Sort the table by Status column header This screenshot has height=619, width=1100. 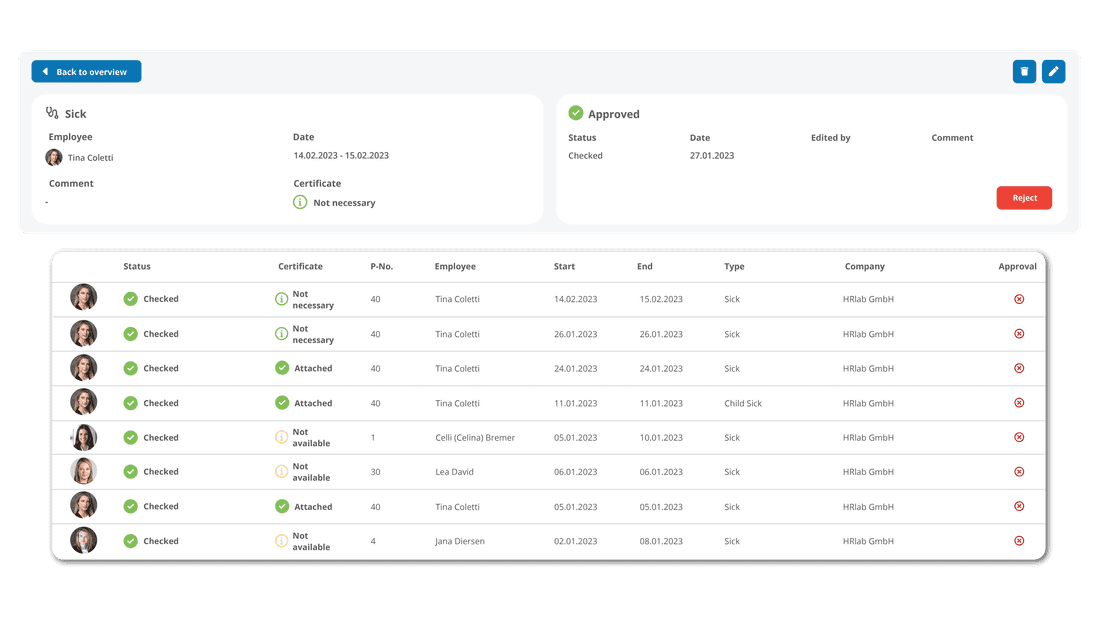[x=137, y=267]
